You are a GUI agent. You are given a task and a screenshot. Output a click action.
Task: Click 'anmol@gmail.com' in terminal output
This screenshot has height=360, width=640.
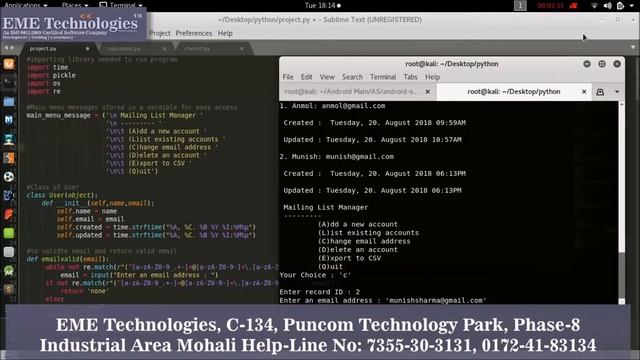coord(353,106)
